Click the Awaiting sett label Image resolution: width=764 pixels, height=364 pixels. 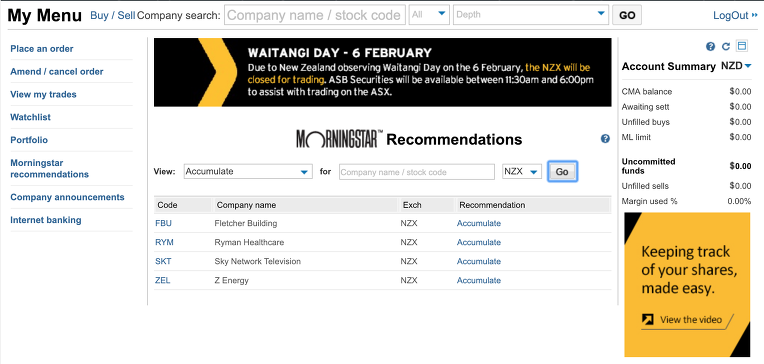click(x=646, y=107)
